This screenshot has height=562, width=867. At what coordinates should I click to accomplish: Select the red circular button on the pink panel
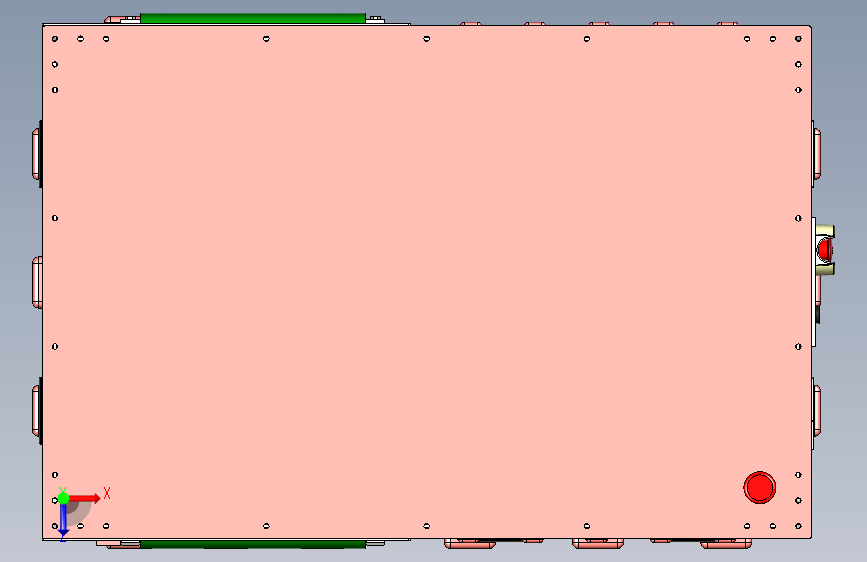[x=759, y=487]
